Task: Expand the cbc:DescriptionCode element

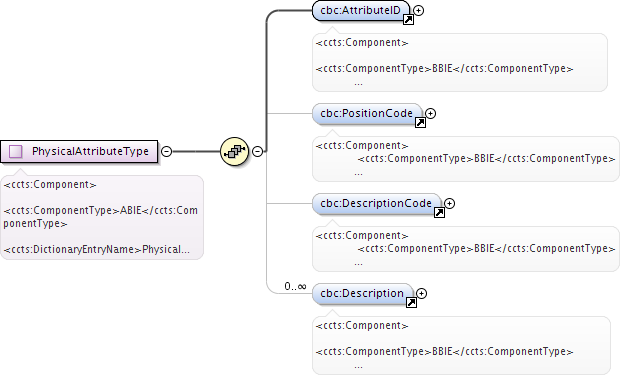Action: pos(449,204)
